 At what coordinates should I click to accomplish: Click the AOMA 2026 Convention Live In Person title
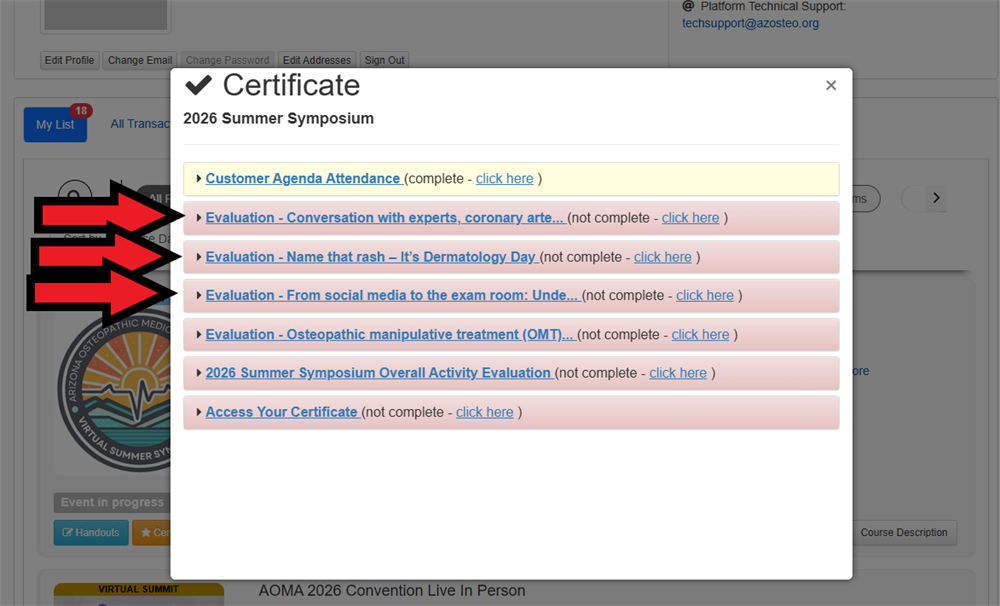pyautogui.click(x=392, y=591)
